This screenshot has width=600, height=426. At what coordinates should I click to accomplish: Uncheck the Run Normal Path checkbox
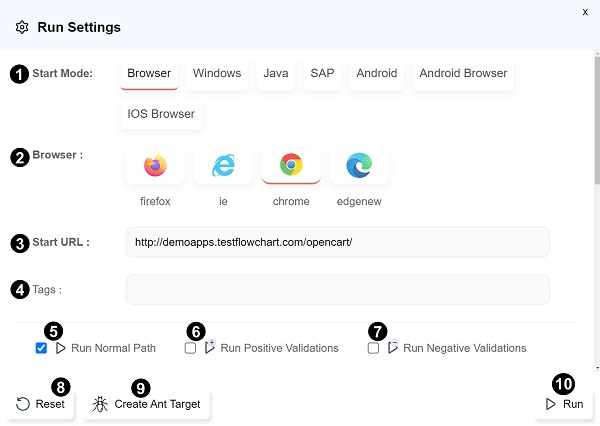(41, 348)
